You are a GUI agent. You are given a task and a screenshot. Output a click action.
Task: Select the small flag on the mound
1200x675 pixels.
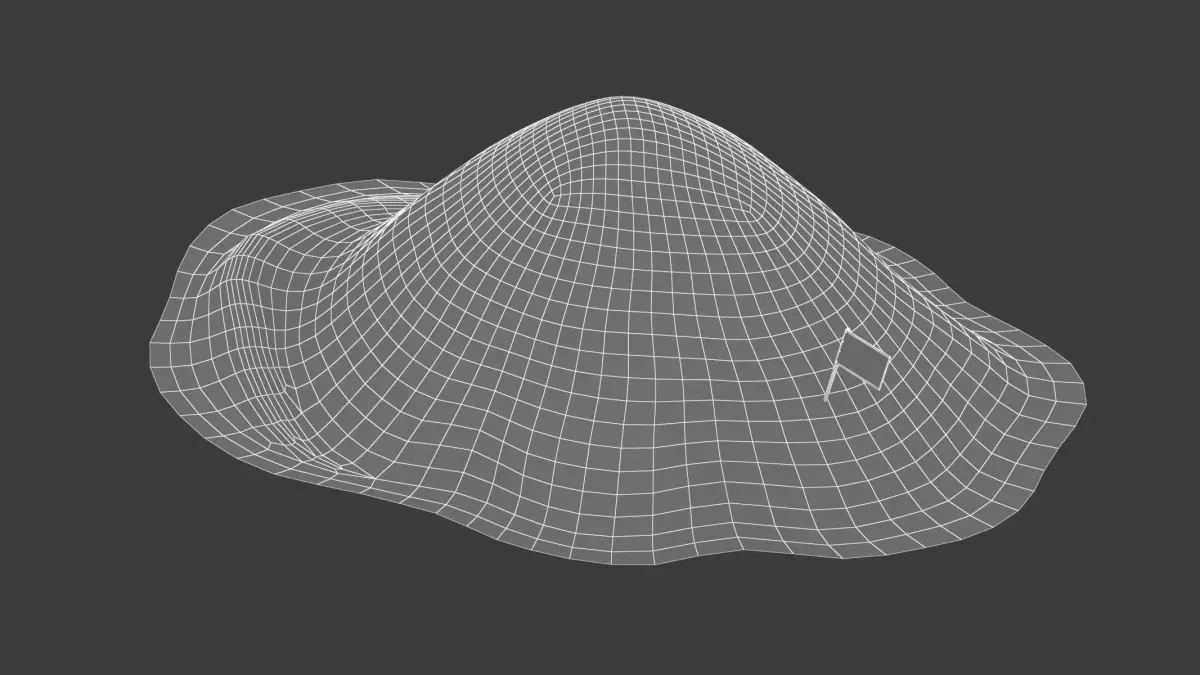[x=857, y=364]
